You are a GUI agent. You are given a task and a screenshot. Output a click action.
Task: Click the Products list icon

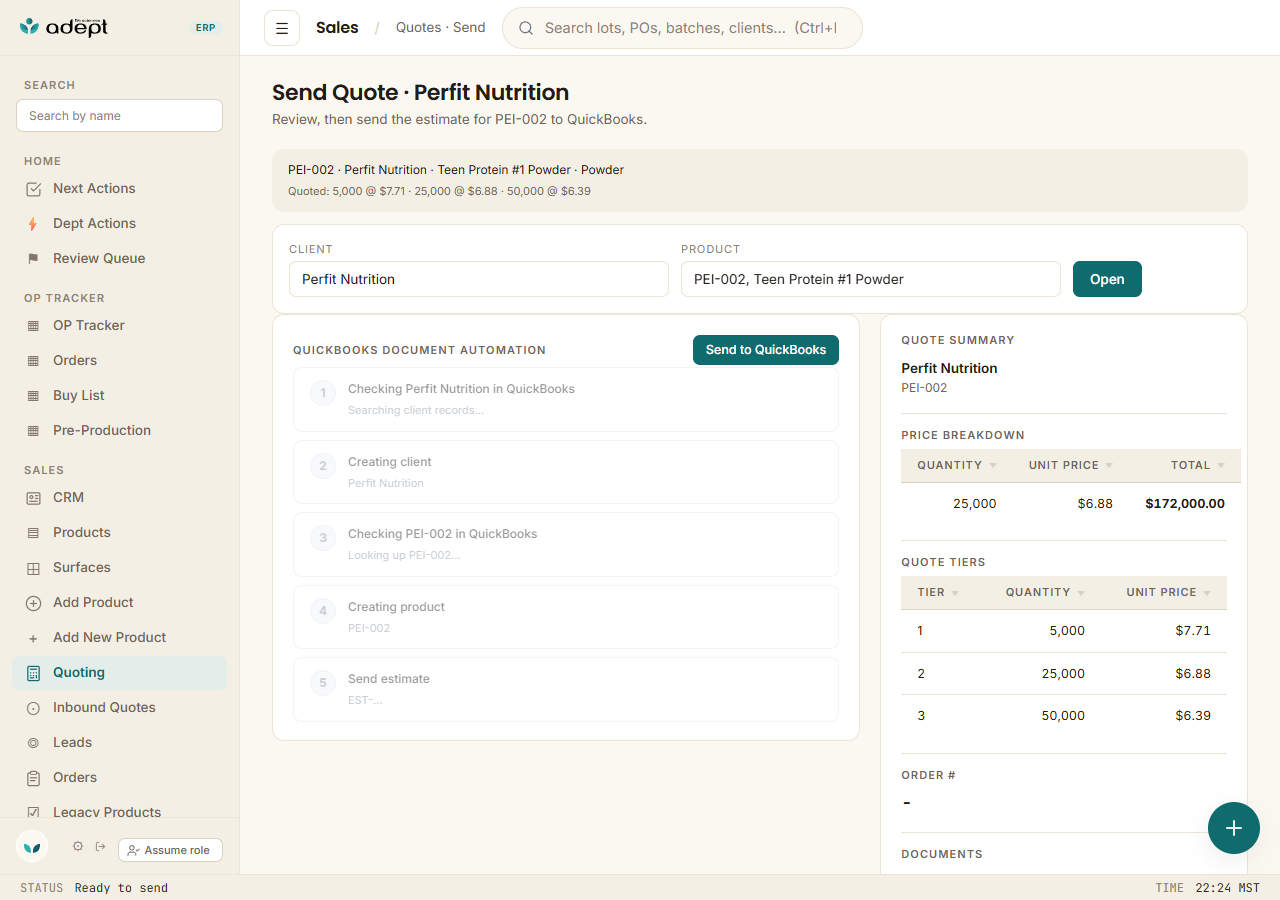tap(33, 533)
